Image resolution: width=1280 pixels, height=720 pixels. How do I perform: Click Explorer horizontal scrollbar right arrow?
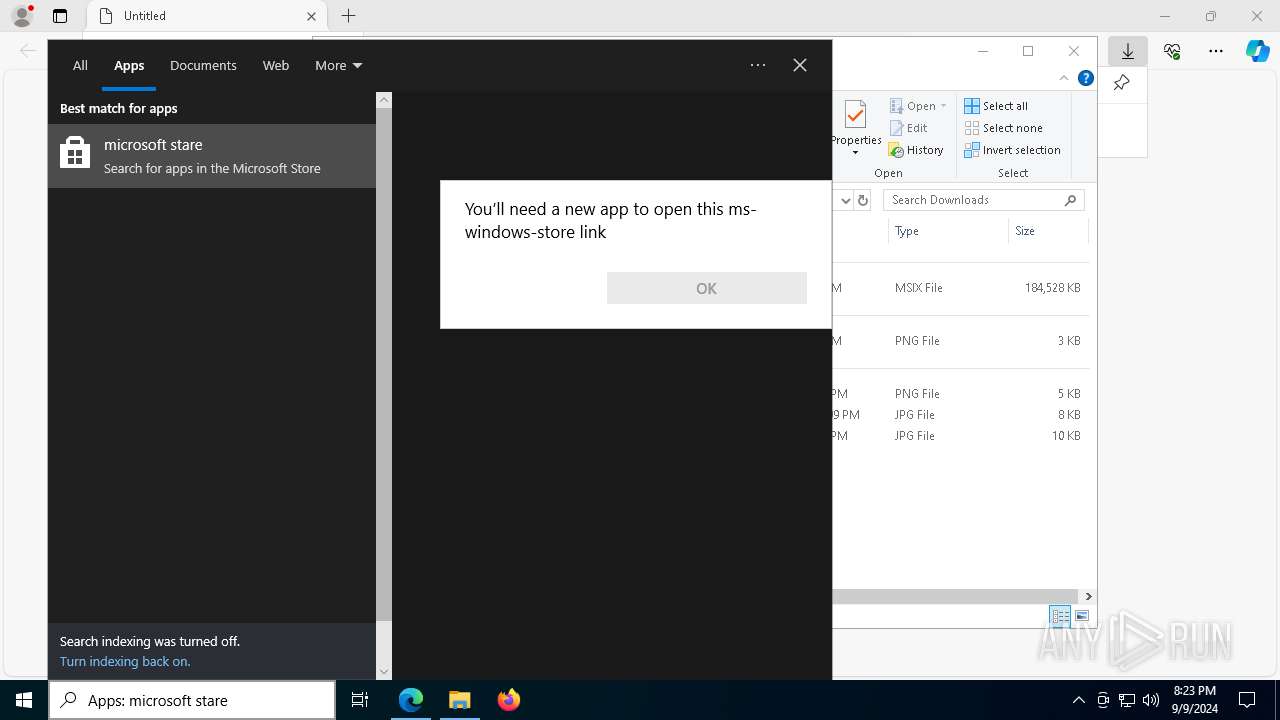[x=1088, y=596]
